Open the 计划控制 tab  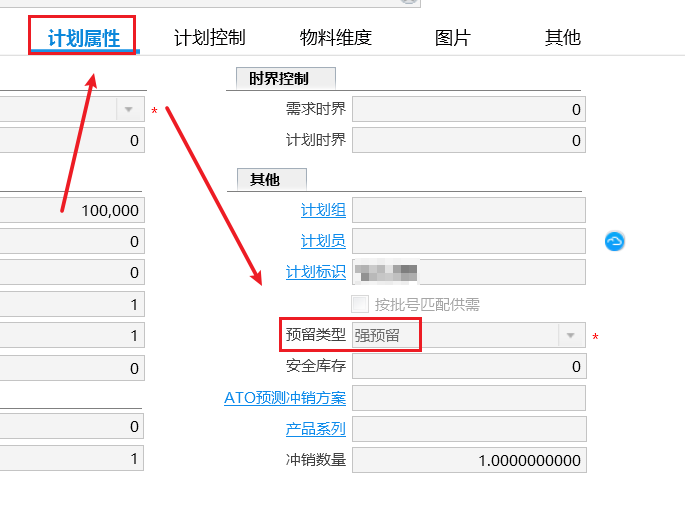pos(209,38)
